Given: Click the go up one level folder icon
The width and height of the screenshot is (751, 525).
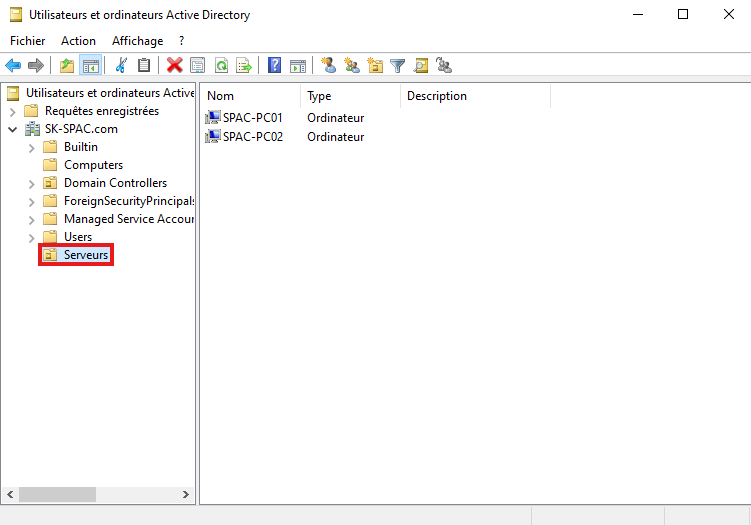Looking at the screenshot, I should [x=67, y=66].
